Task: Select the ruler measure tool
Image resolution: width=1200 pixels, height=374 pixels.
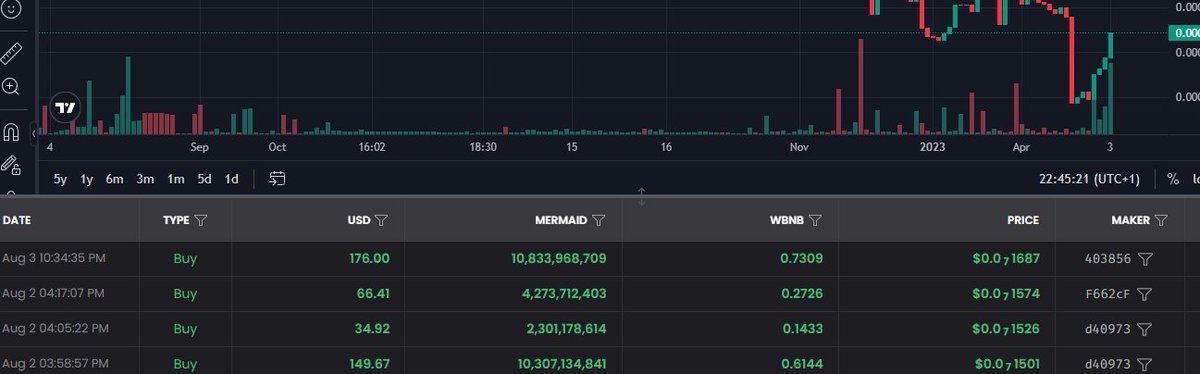Action: pyautogui.click(x=11, y=53)
